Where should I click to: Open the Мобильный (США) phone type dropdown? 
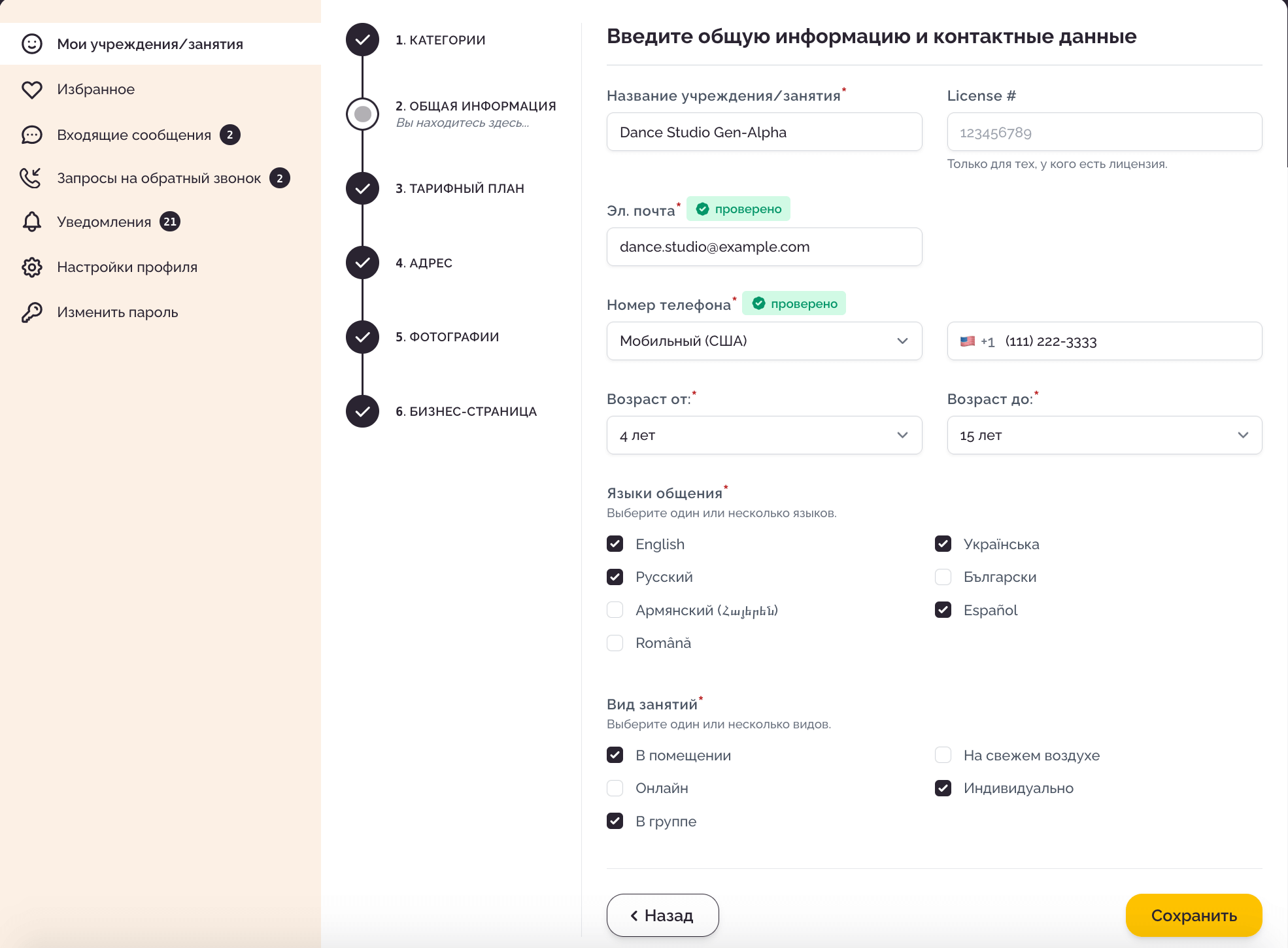pyautogui.click(x=764, y=341)
